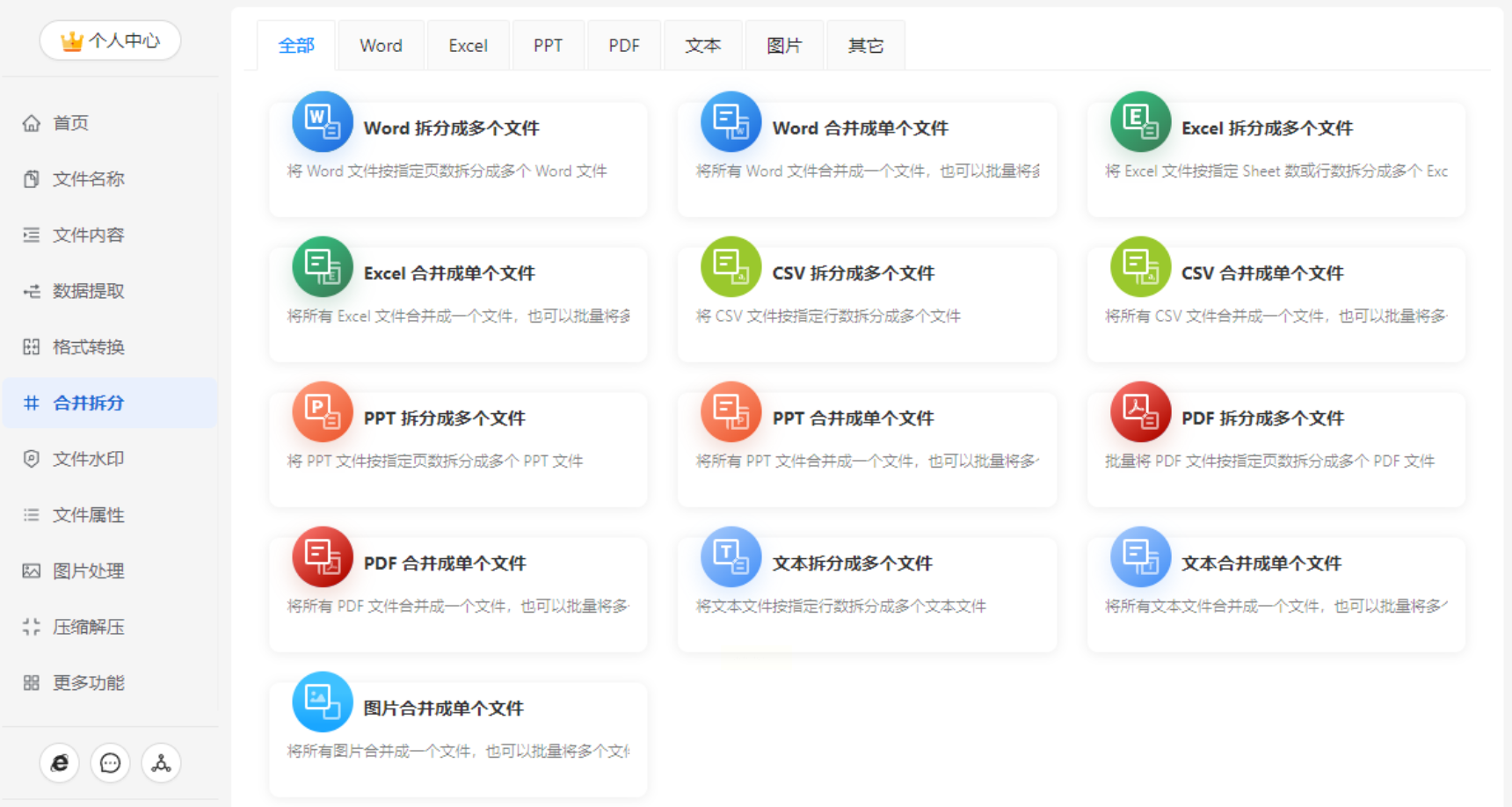Open the 个人中心 button
The image size is (1512, 807).
click(x=110, y=40)
